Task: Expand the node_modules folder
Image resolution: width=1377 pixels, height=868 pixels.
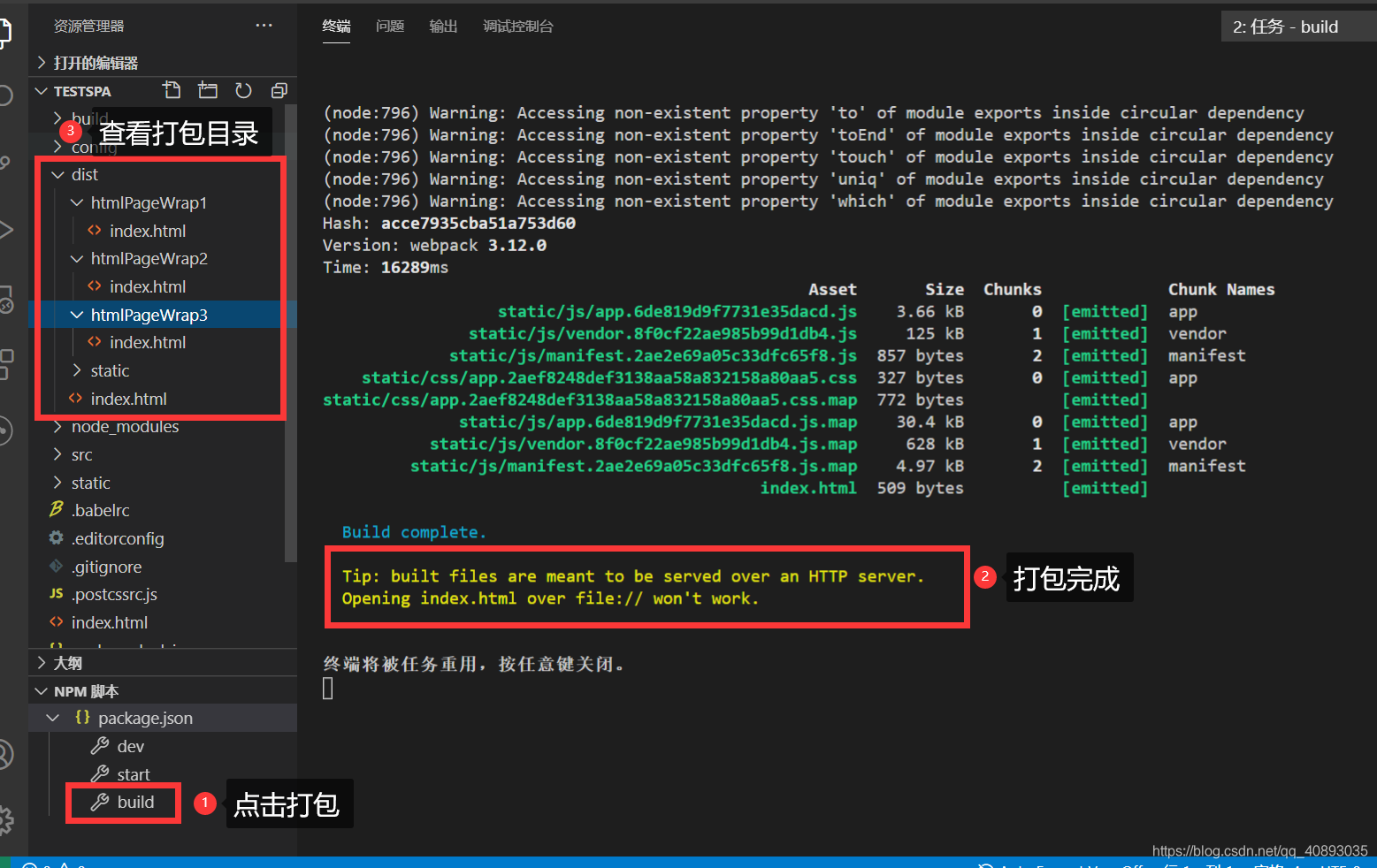Action: coord(57,427)
